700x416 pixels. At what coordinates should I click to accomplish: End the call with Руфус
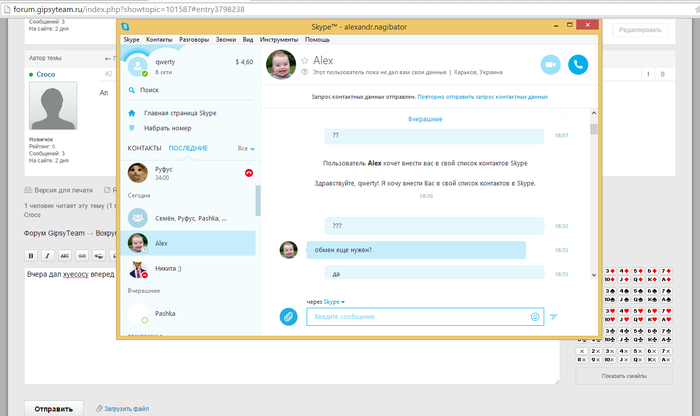[x=249, y=173]
